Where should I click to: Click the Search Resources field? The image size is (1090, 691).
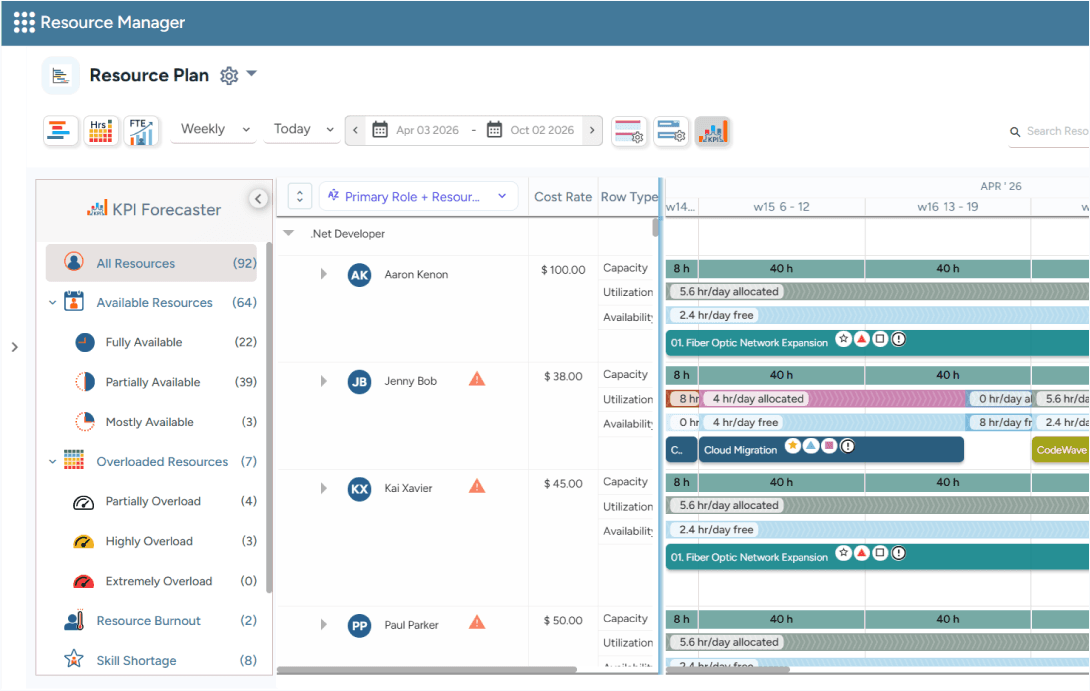[x=1050, y=131]
